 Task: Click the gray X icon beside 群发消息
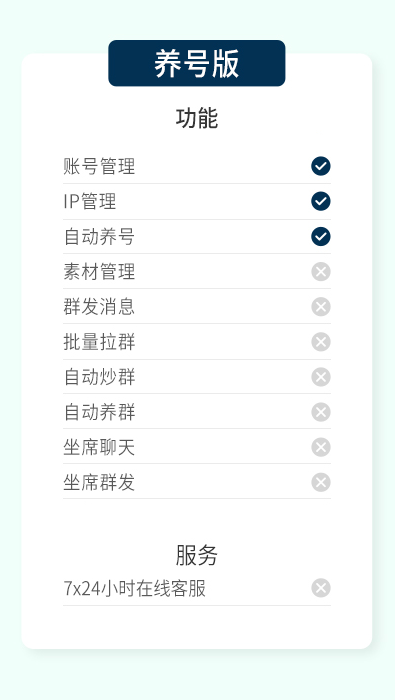coord(320,307)
